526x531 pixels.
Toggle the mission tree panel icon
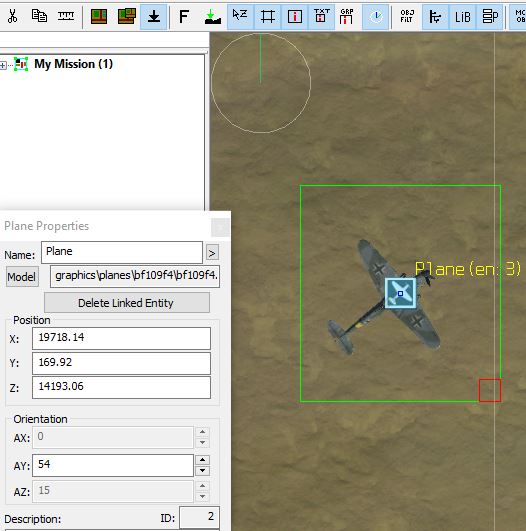pyautogui.click(x=435, y=17)
